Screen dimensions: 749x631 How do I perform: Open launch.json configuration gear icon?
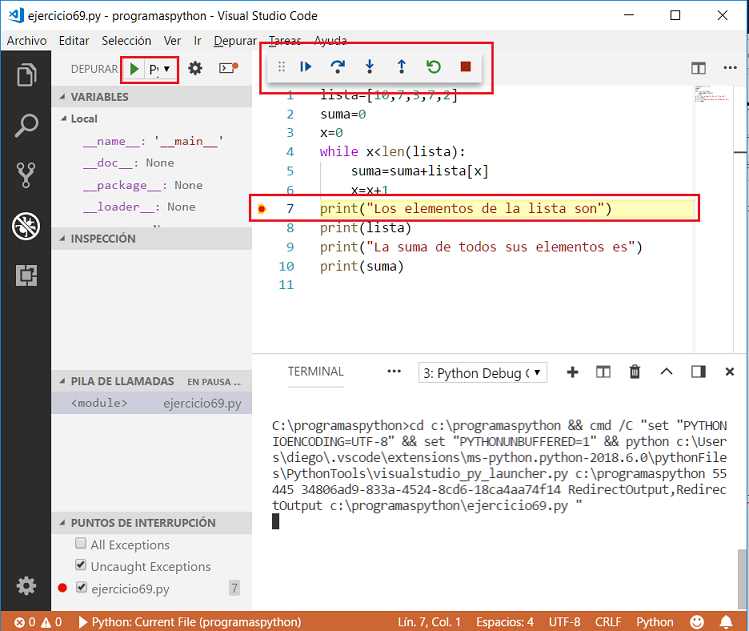click(195, 68)
